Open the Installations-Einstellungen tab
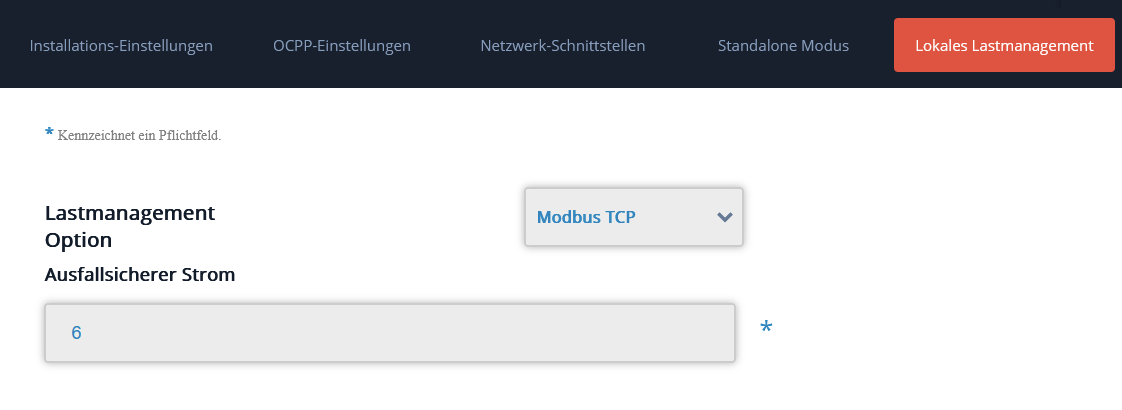Screen dimensions: 1122x410 pyautogui.click(x=121, y=46)
